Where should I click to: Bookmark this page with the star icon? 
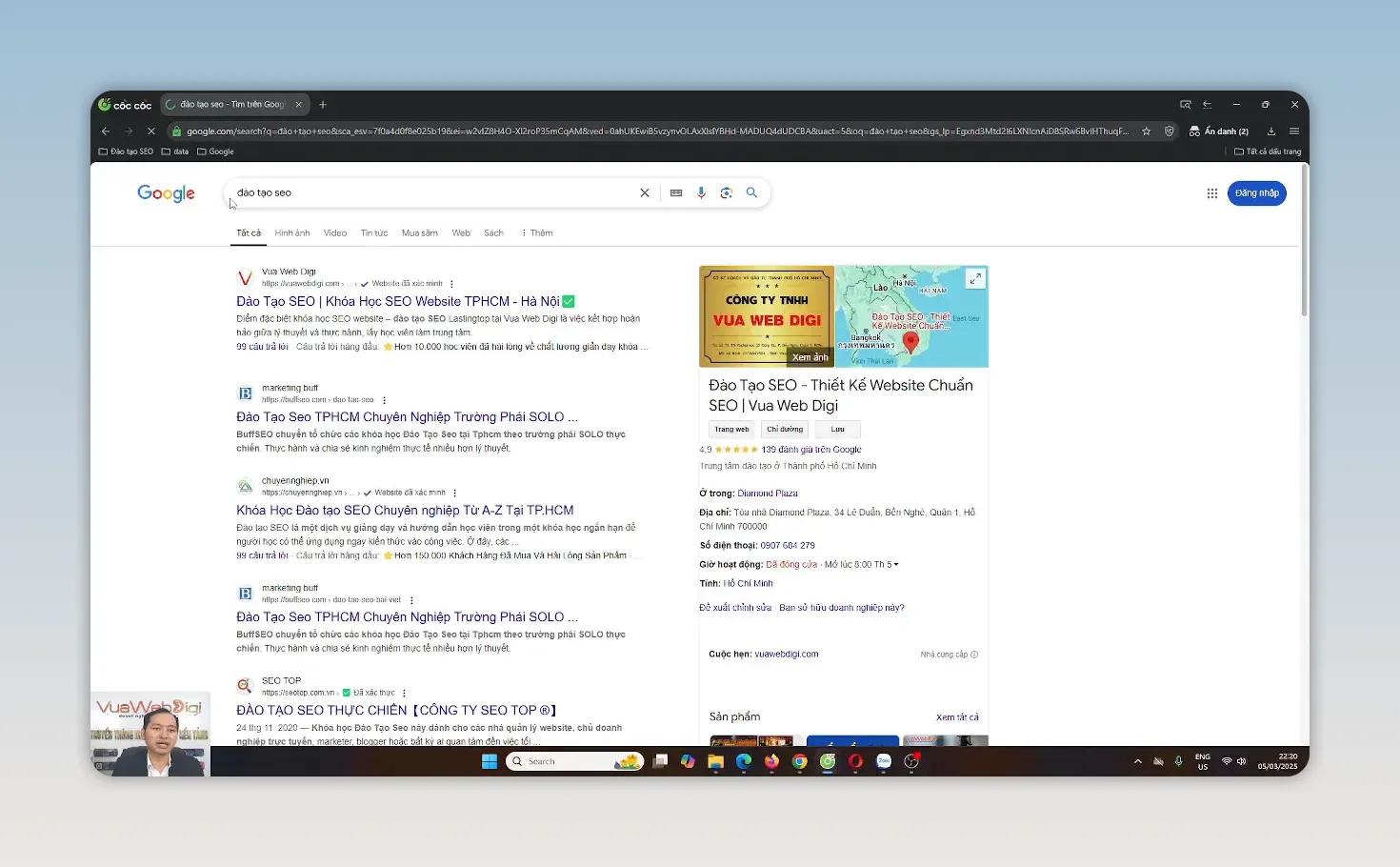click(x=1147, y=131)
